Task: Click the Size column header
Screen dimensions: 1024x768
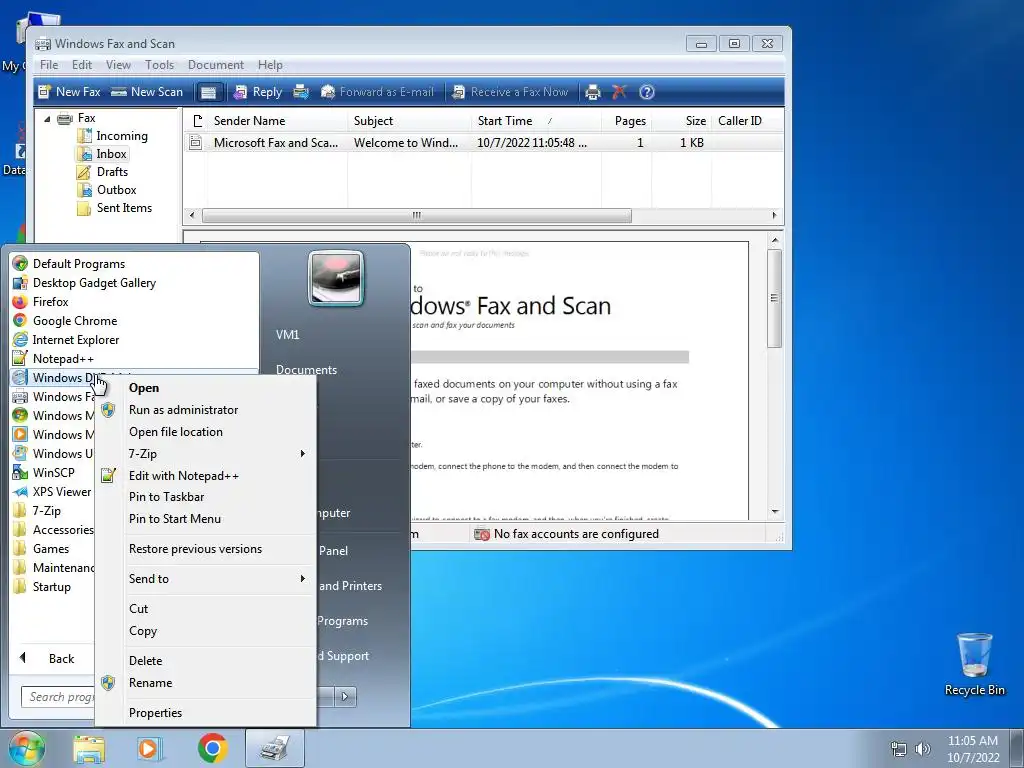Action: 680,121
